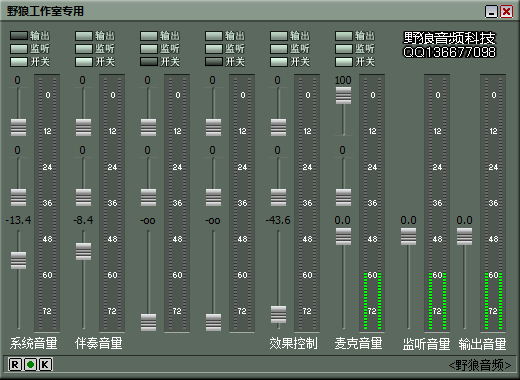Click -oo fader handle on channel beside 伴奏音量
This screenshot has height=380, width=520.
click(148, 322)
